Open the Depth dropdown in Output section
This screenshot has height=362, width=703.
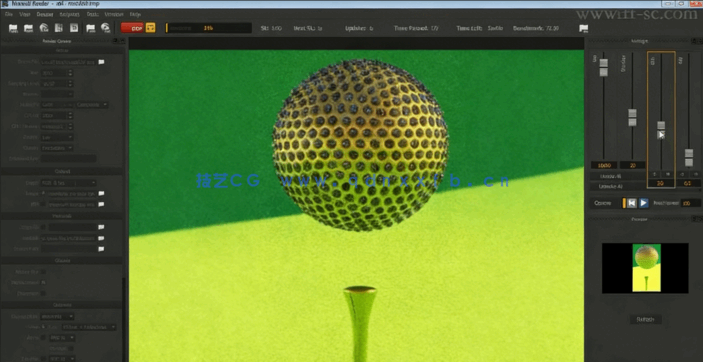(x=69, y=183)
